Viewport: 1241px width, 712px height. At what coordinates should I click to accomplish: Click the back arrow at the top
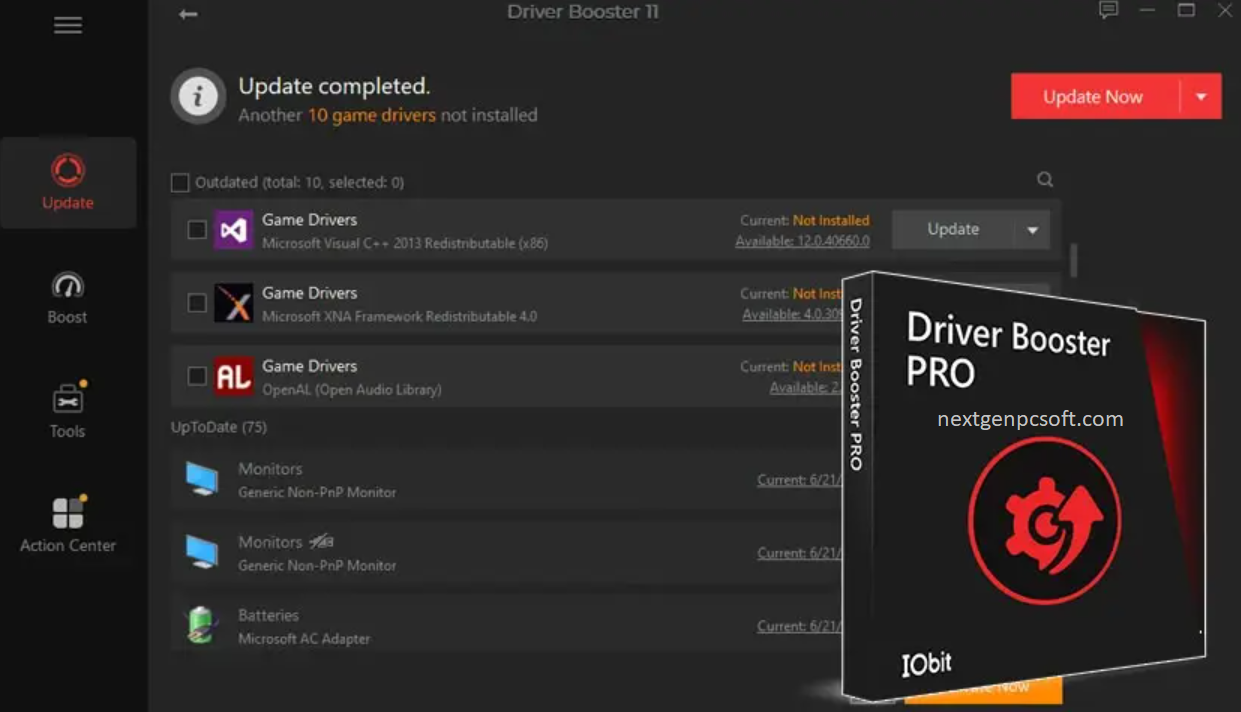pyautogui.click(x=187, y=14)
